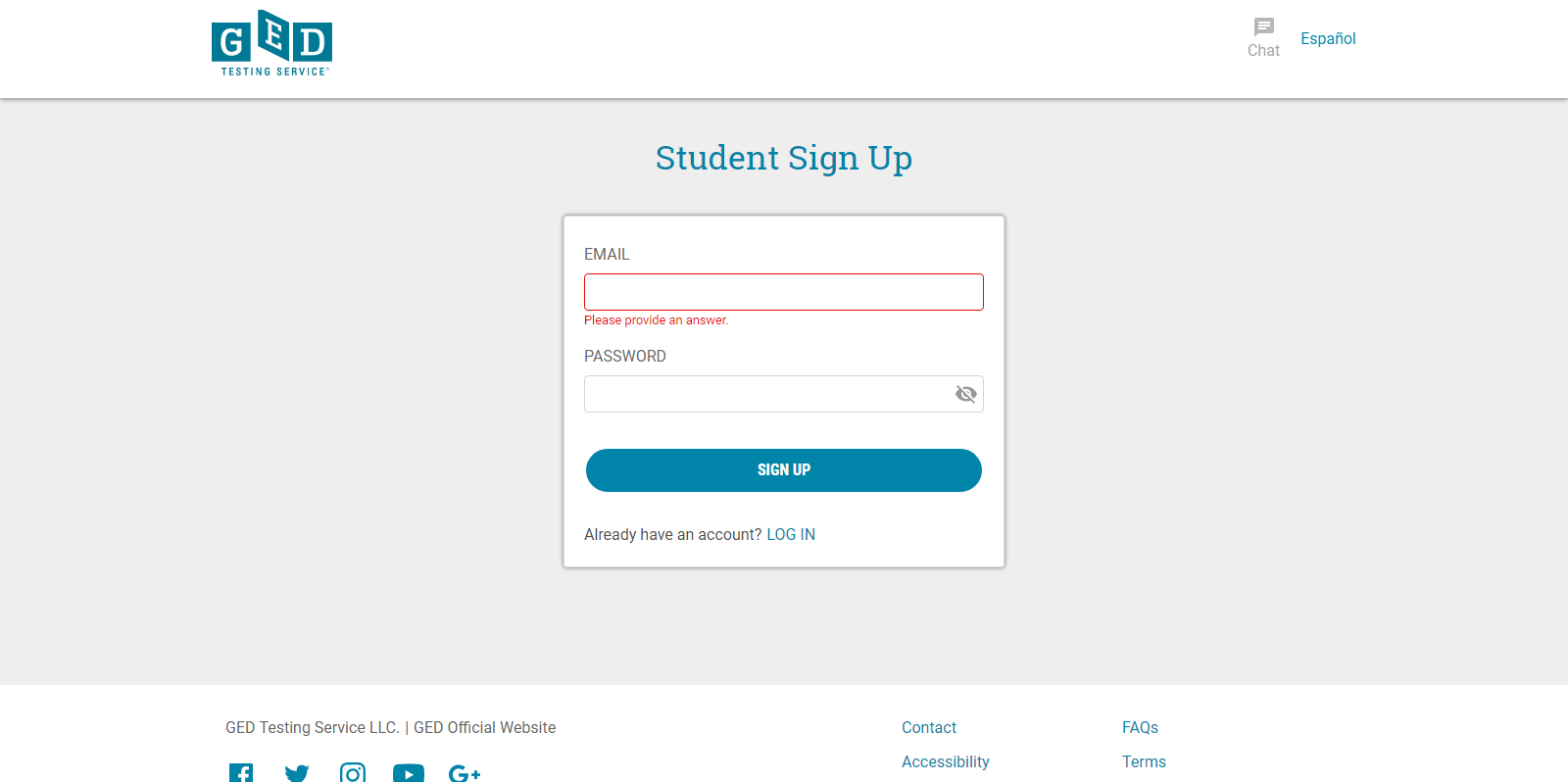The image size is (1568, 782).
Task: Click the GED Testing Service logo
Action: tap(271, 43)
